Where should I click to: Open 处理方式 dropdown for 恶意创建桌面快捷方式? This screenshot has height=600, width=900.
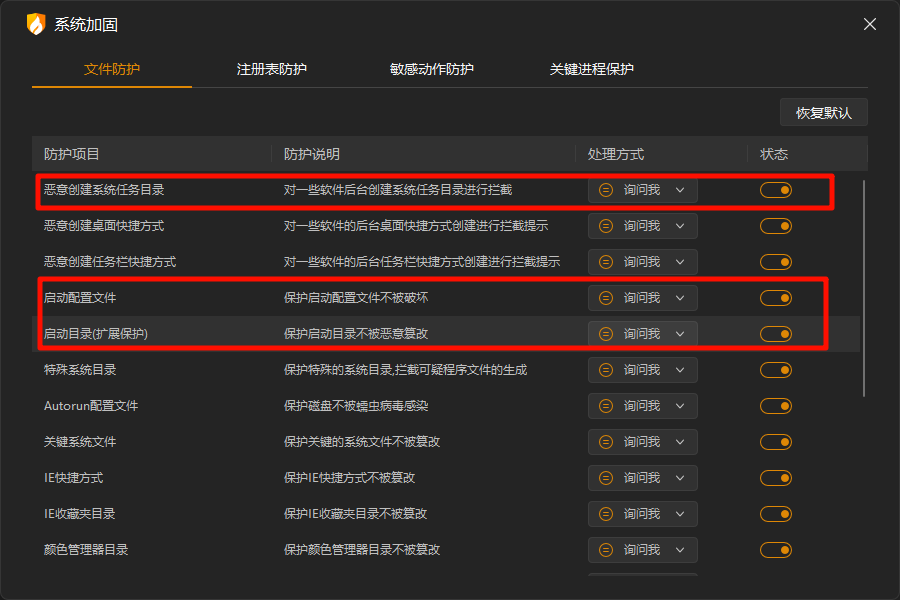click(x=643, y=226)
